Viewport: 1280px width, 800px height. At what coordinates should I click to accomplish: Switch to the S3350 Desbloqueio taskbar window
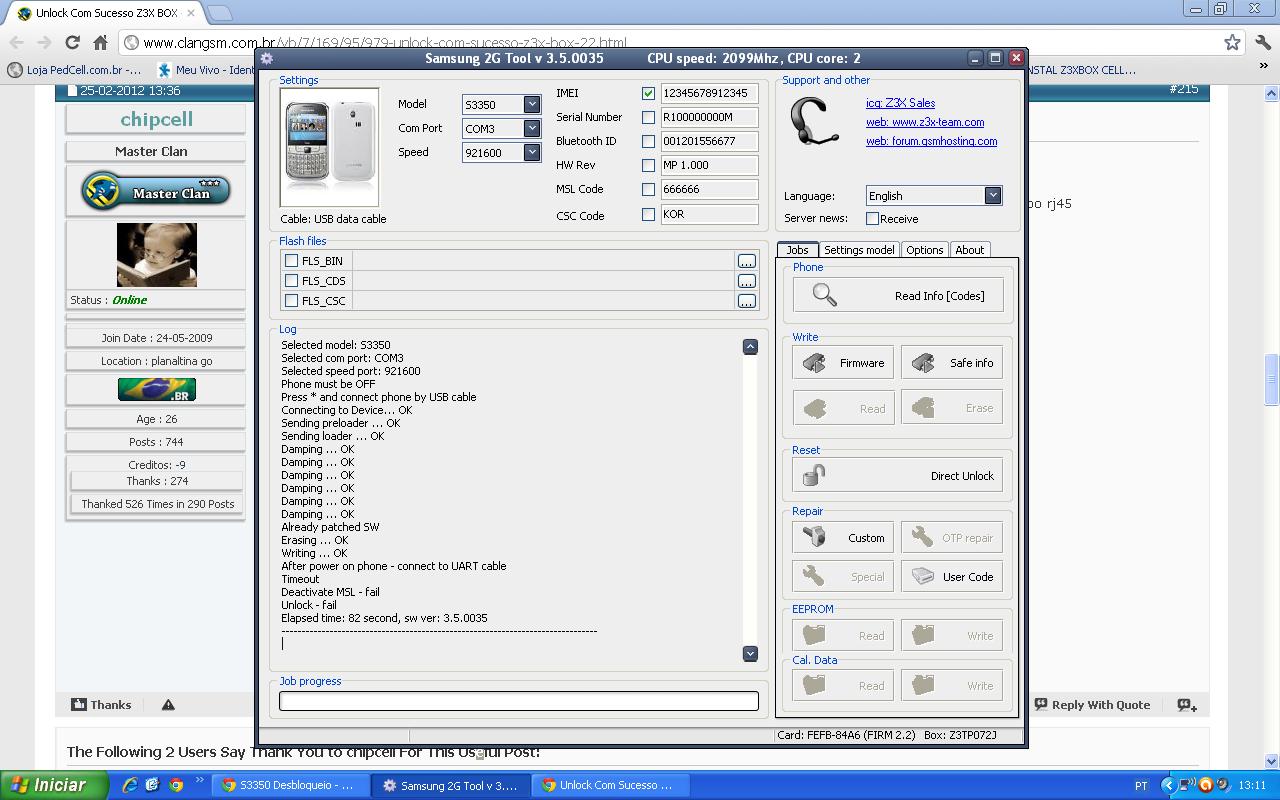pos(289,785)
